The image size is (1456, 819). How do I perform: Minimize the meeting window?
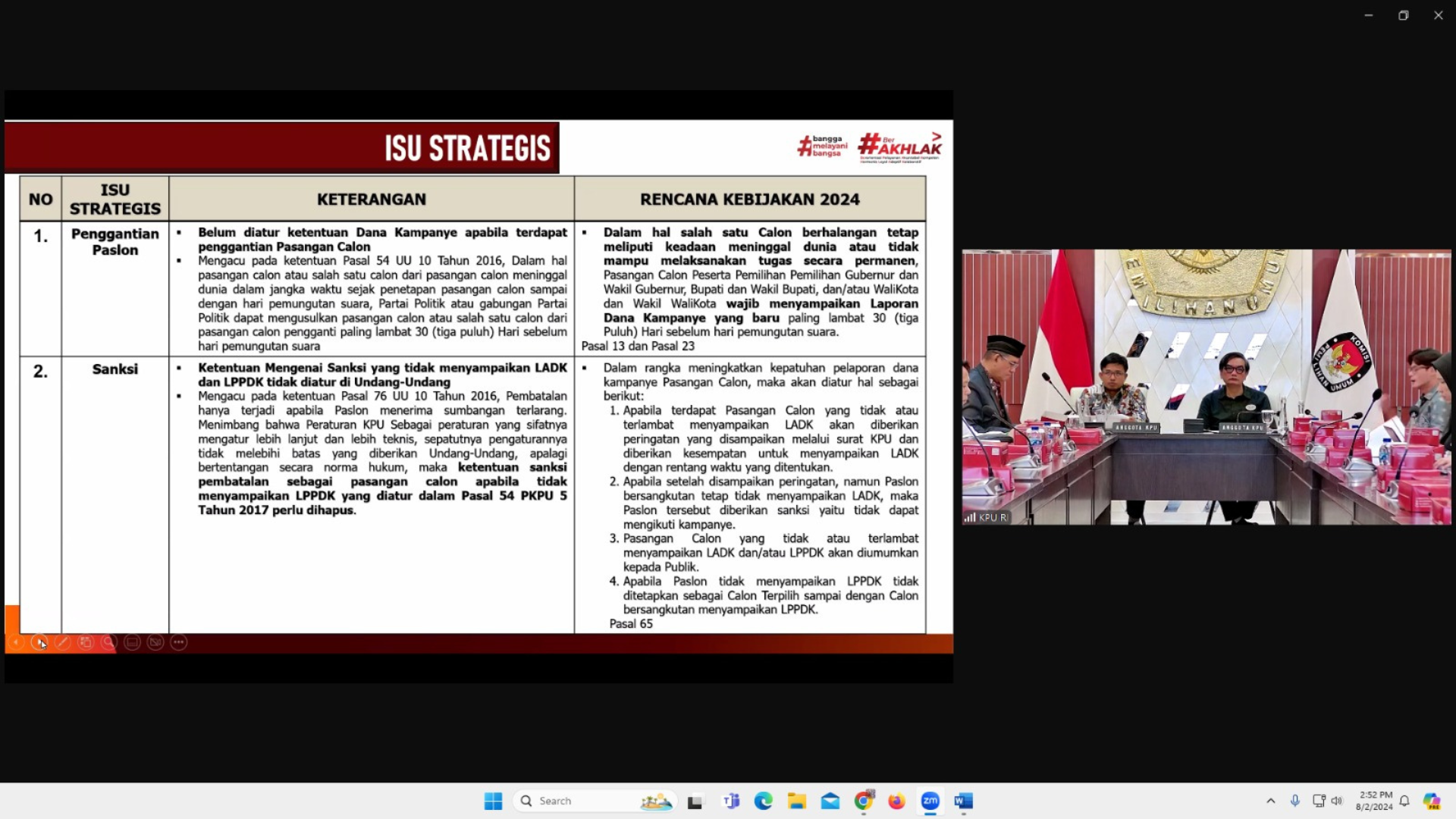[1369, 15]
